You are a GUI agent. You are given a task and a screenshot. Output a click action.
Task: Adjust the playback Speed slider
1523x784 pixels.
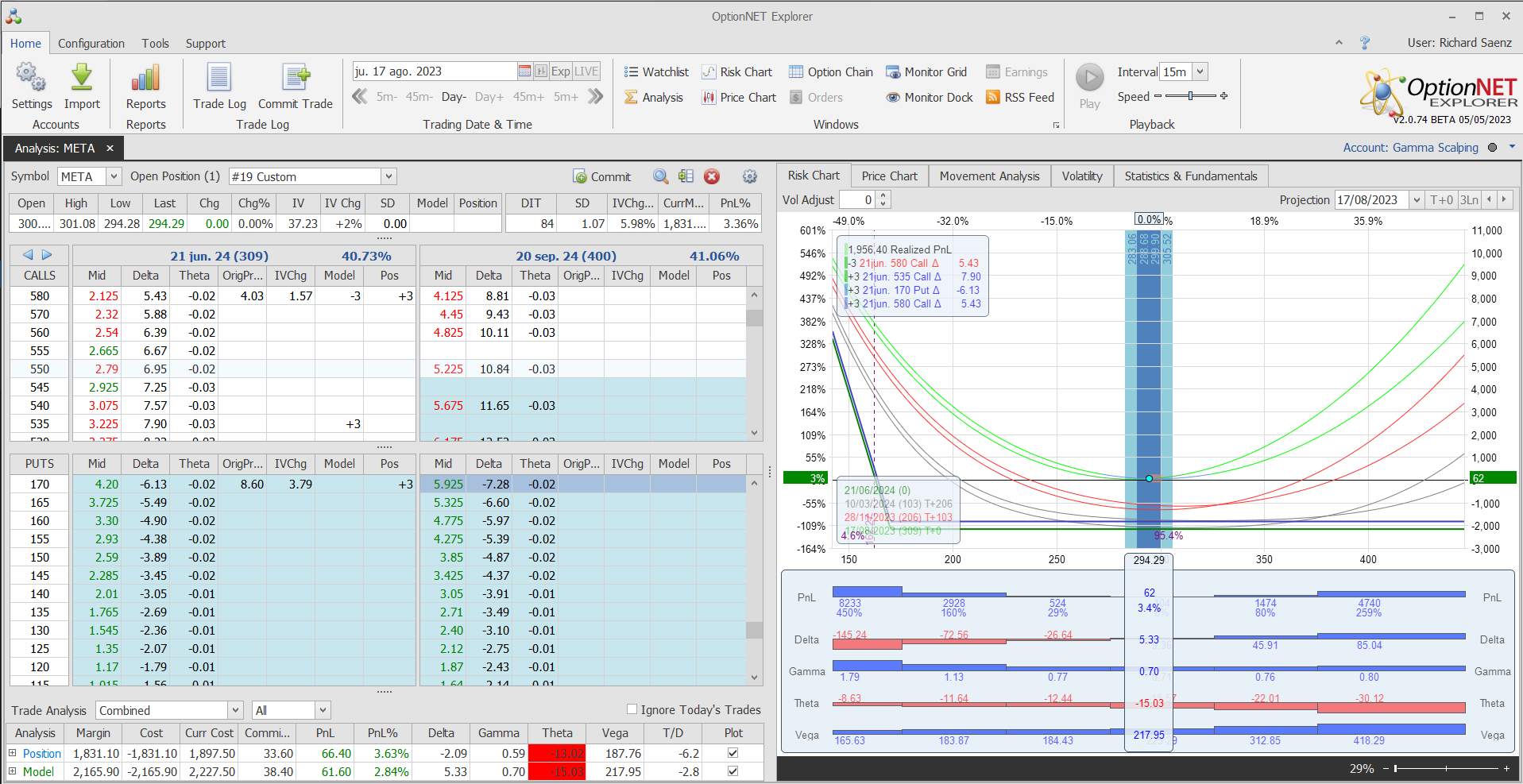[x=1191, y=96]
